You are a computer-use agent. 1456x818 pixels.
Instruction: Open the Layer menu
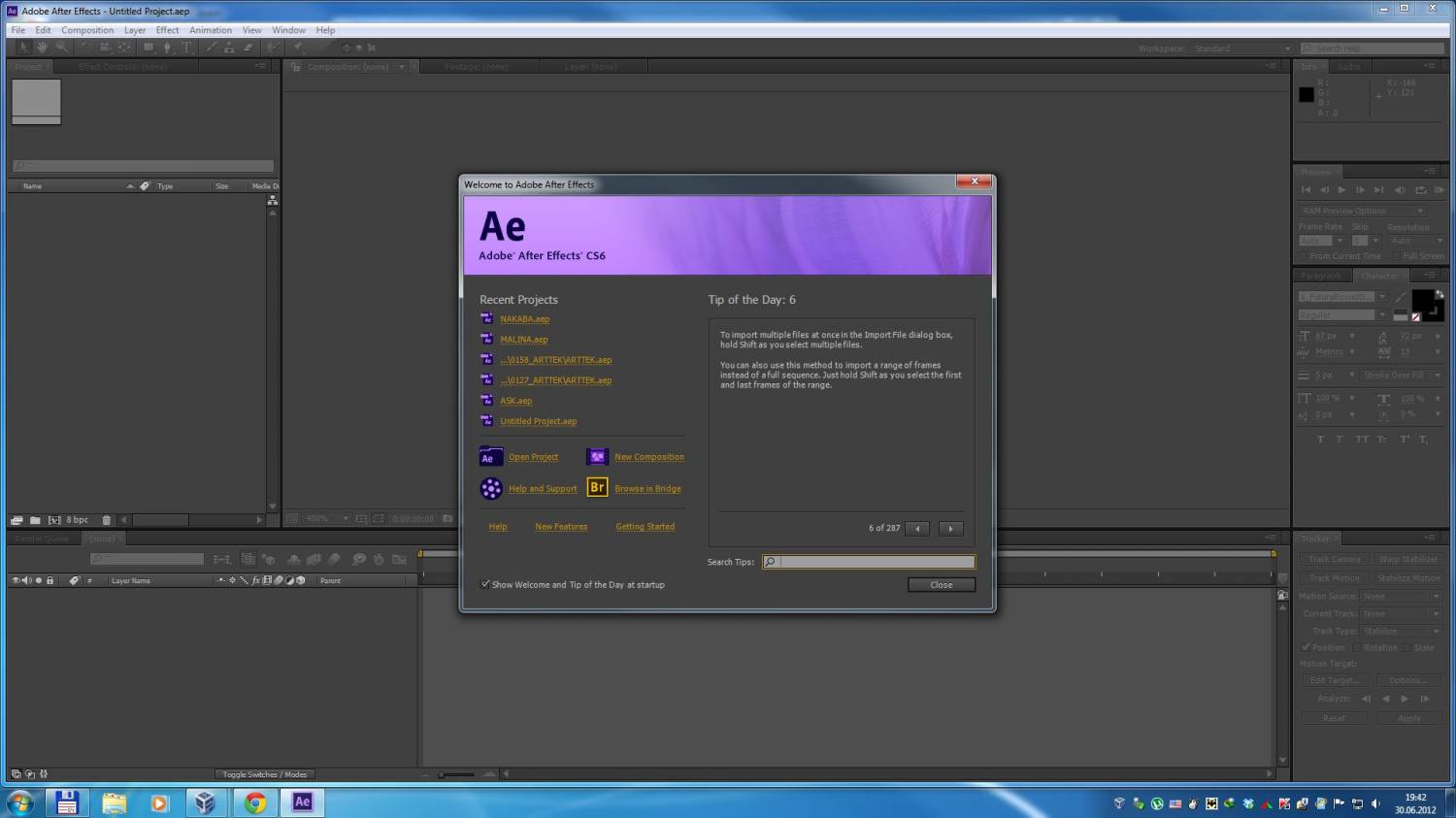[x=135, y=30]
